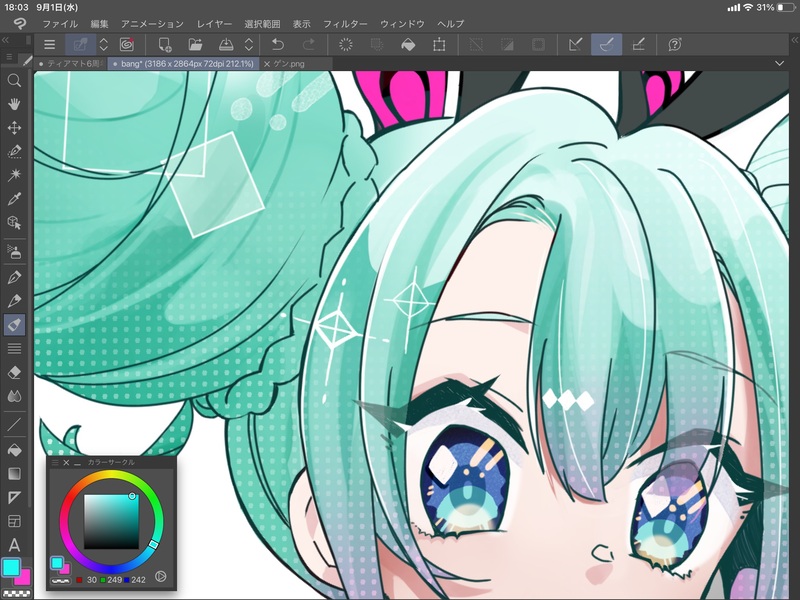Screen dimensions: 800x600
Task: Save the document with save icon
Action: (x=226, y=45)
